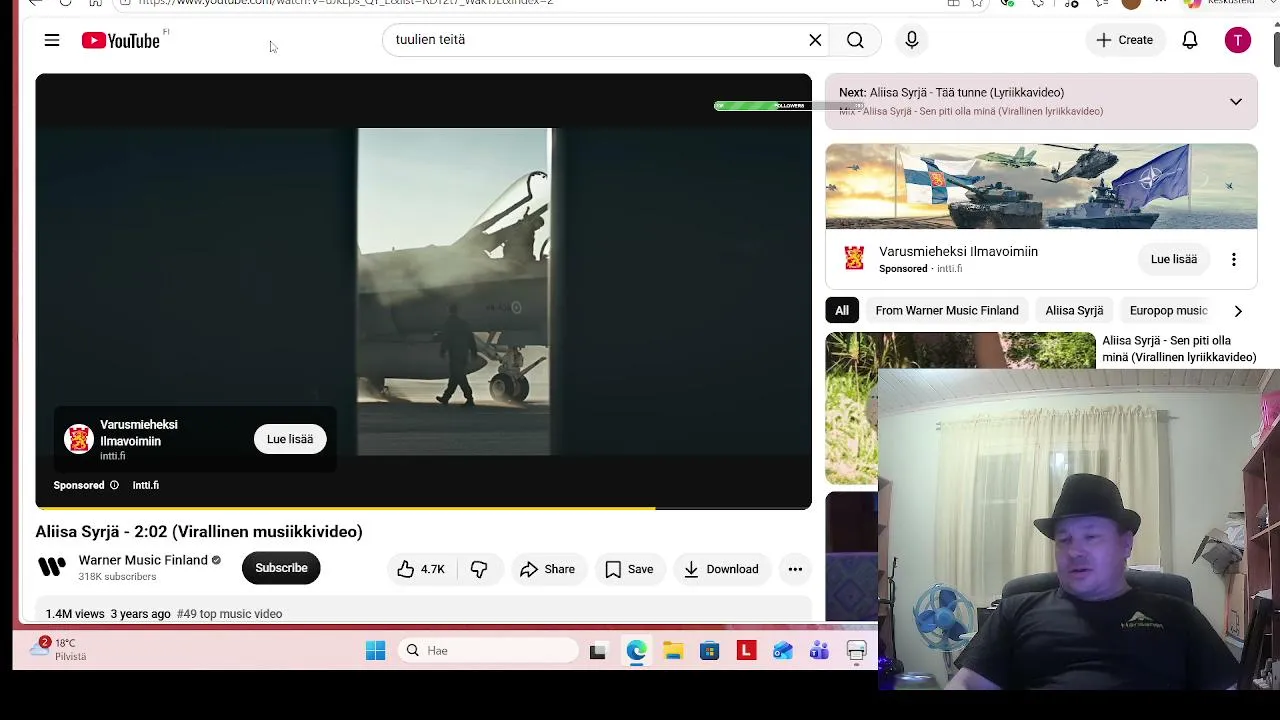Save the video to a playlist
The height and width of the screenshot is (720, 1280).
(x=629, y=569)
